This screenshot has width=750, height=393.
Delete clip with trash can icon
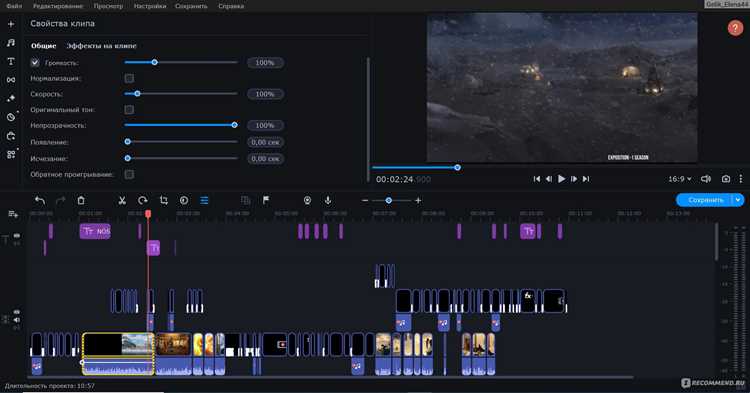click(81, 200)
